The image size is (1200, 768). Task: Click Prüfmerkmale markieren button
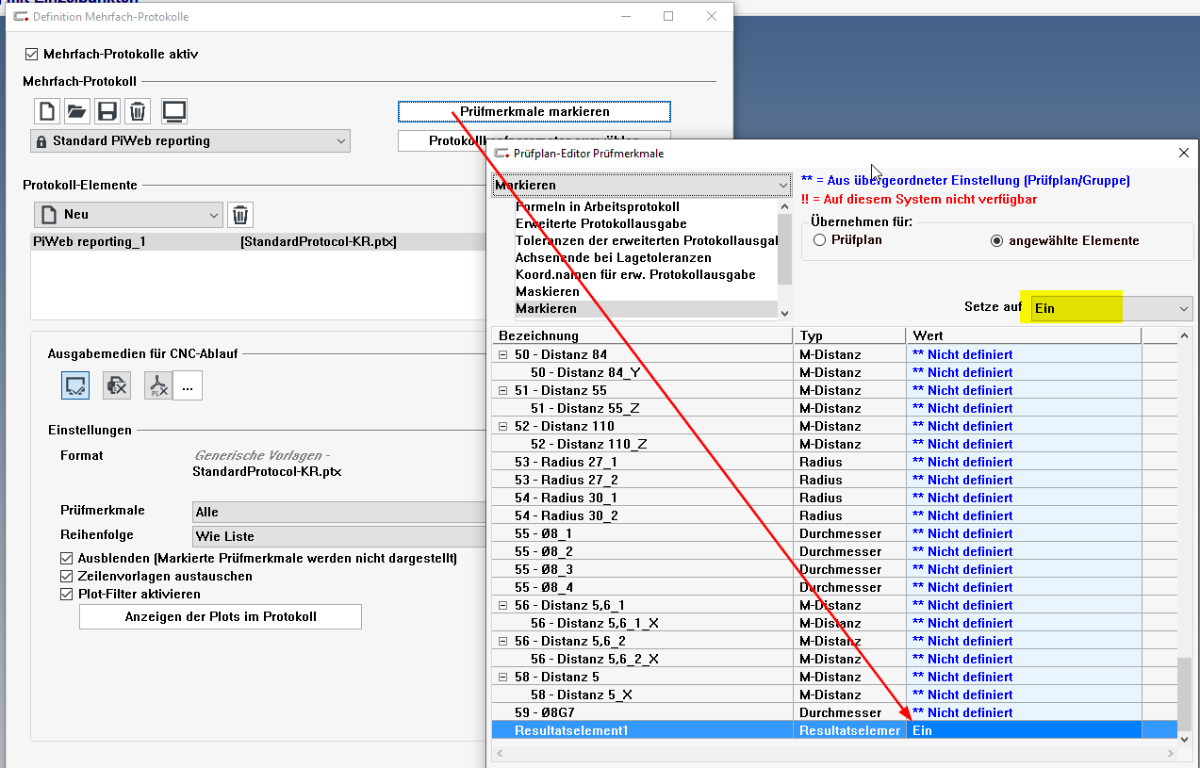534,112
